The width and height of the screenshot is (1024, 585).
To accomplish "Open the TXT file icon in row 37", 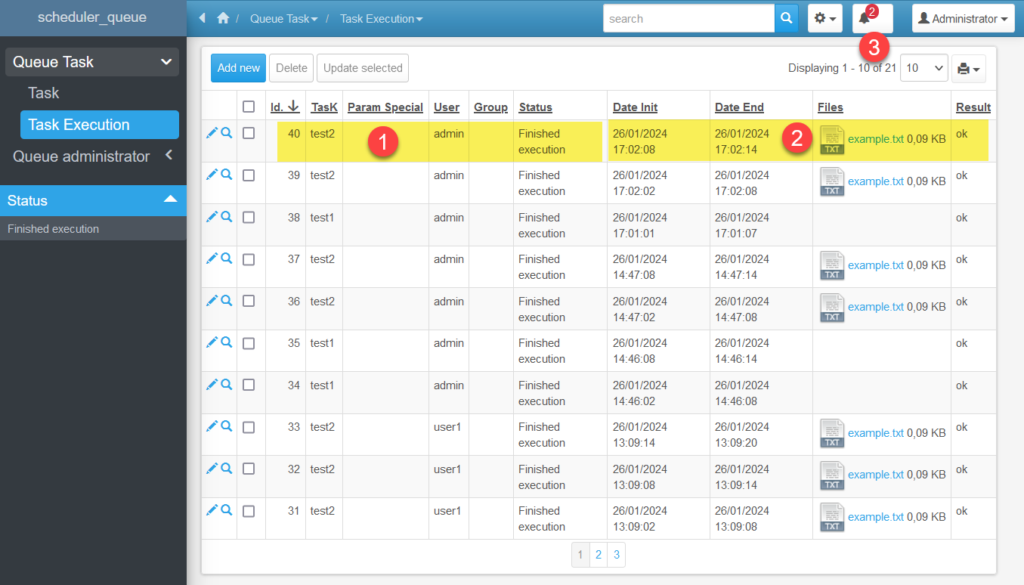I will point(831,266).
